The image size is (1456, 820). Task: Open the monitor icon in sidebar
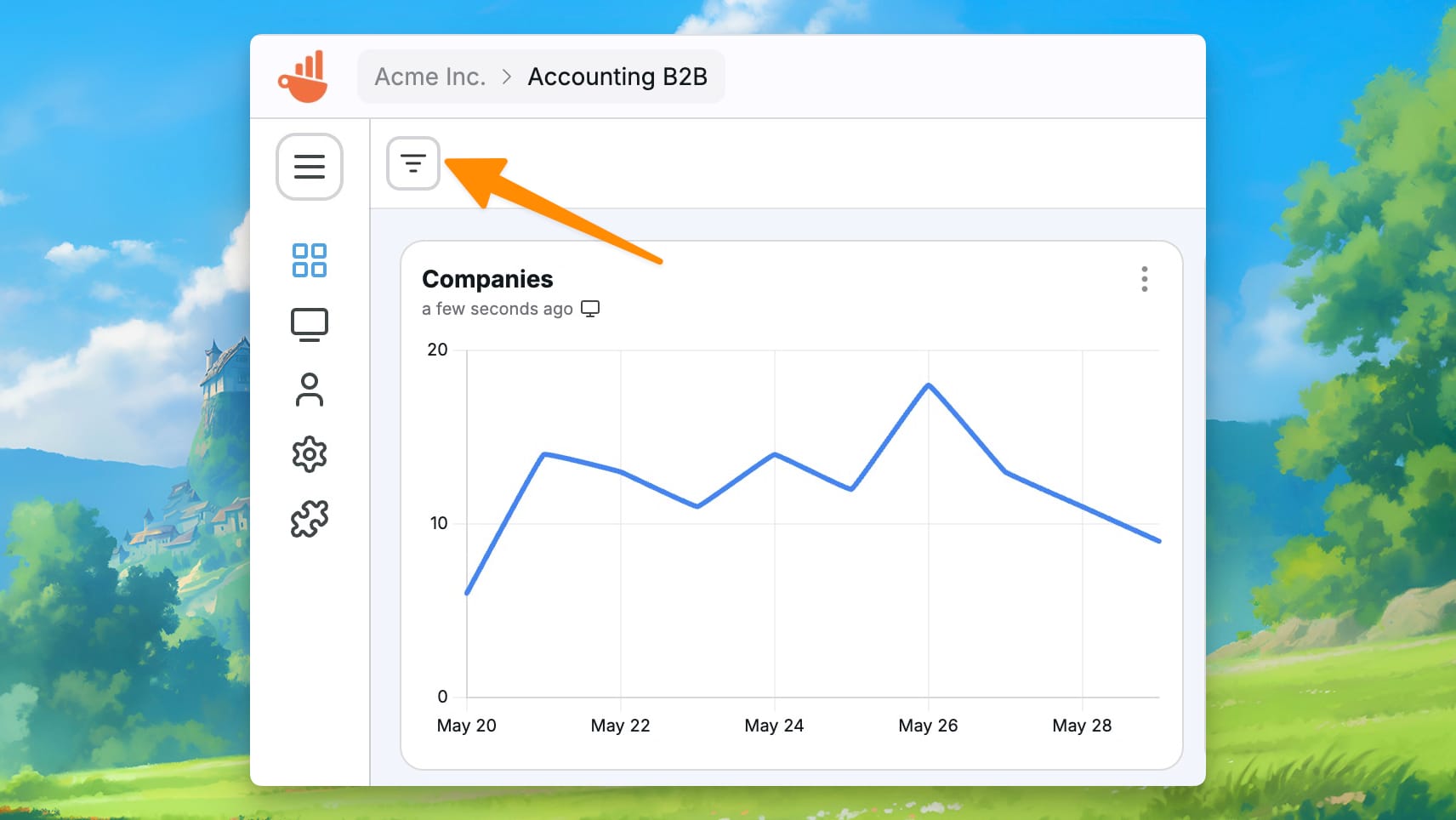pyautogui.click(x=310, y=325)
